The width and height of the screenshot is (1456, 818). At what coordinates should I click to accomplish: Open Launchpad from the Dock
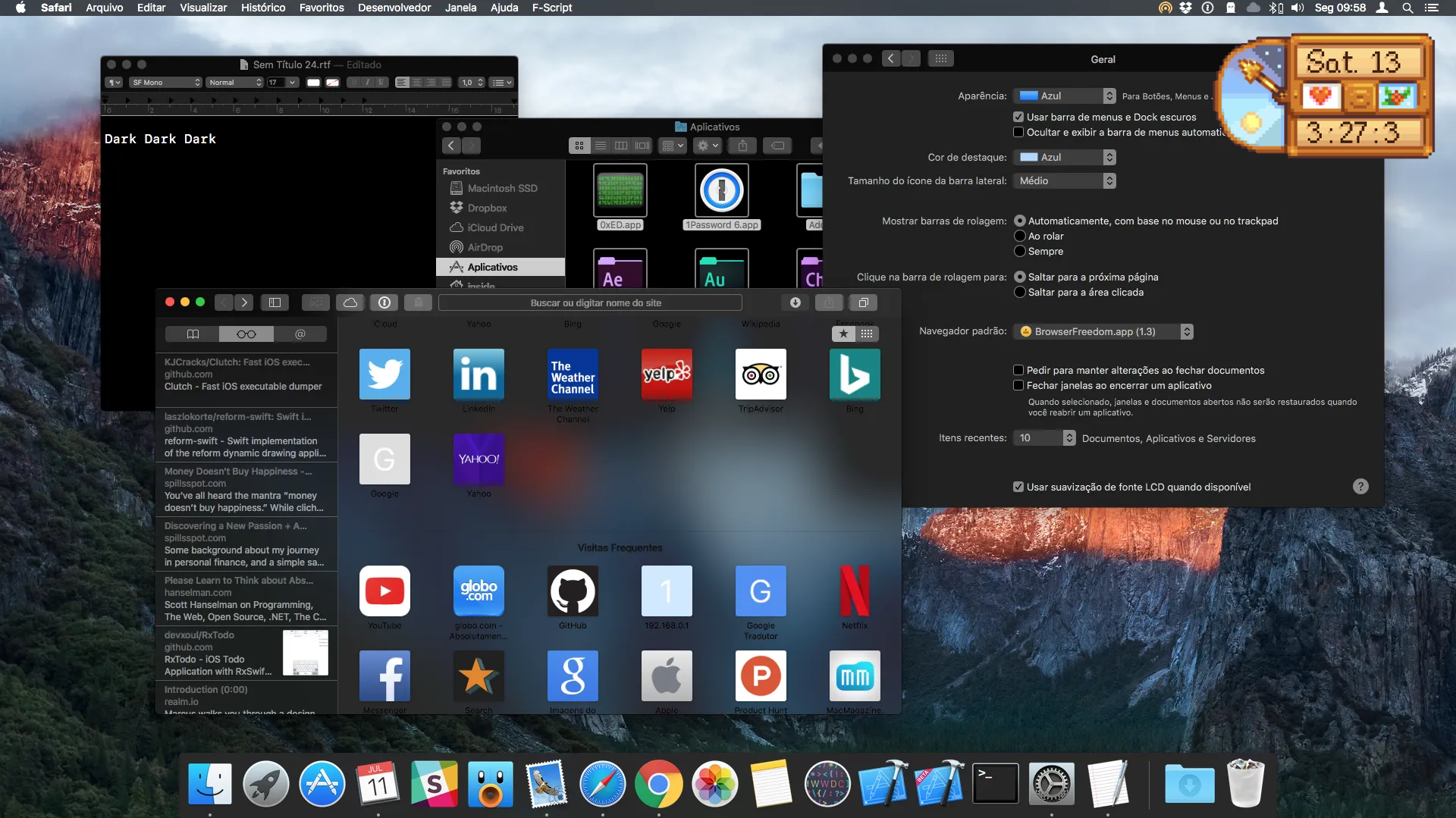click(266, 783)
